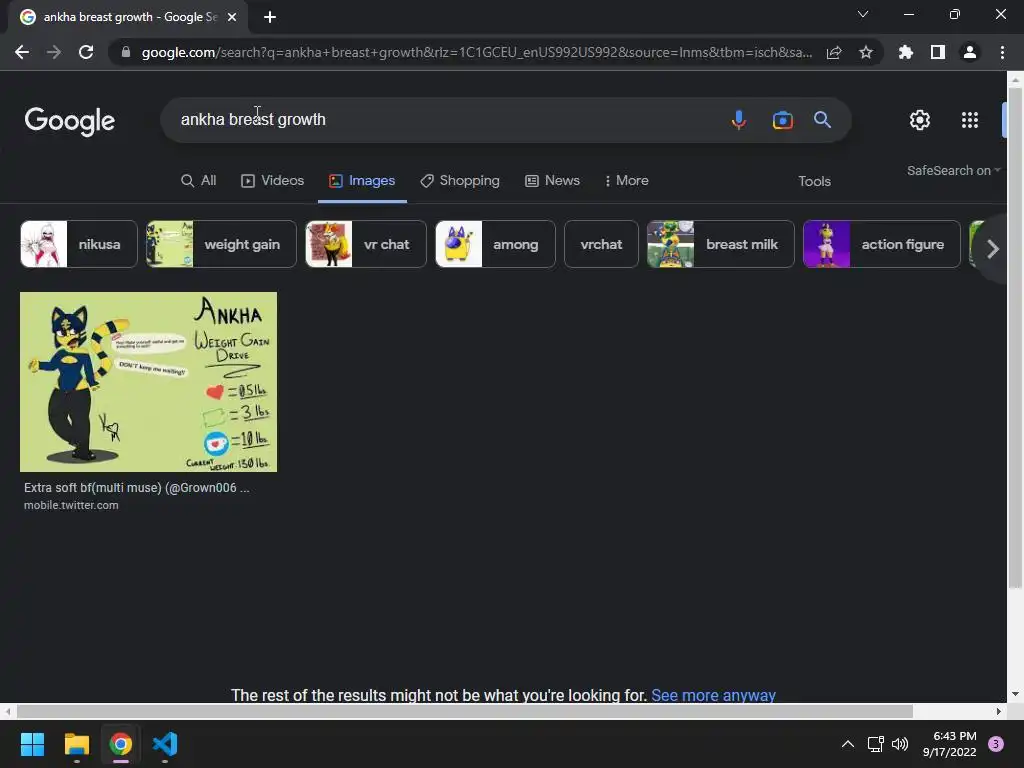Screen dimensions: 1024x768
Task: Start voice search with microphone
Action: coord(739,120)
